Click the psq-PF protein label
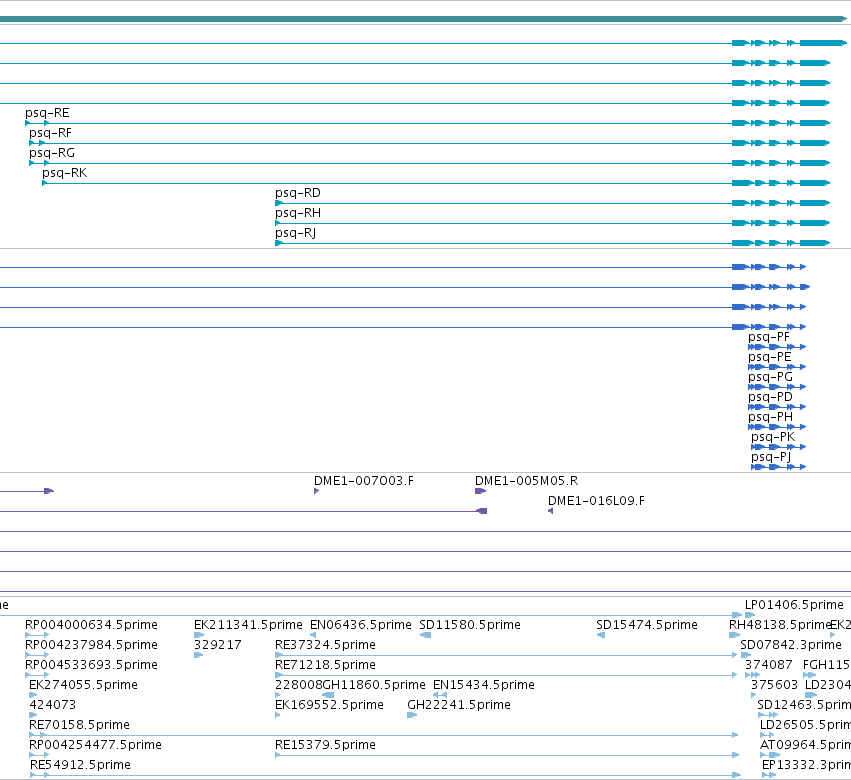 coord(769,337)
